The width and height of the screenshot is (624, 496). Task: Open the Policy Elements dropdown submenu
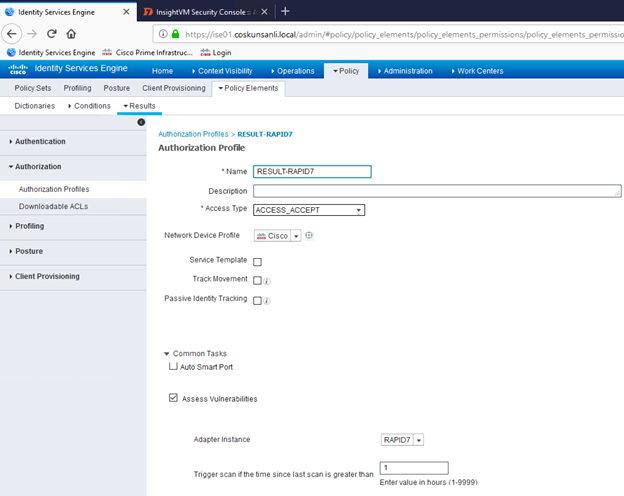click(x=248, y=88)
